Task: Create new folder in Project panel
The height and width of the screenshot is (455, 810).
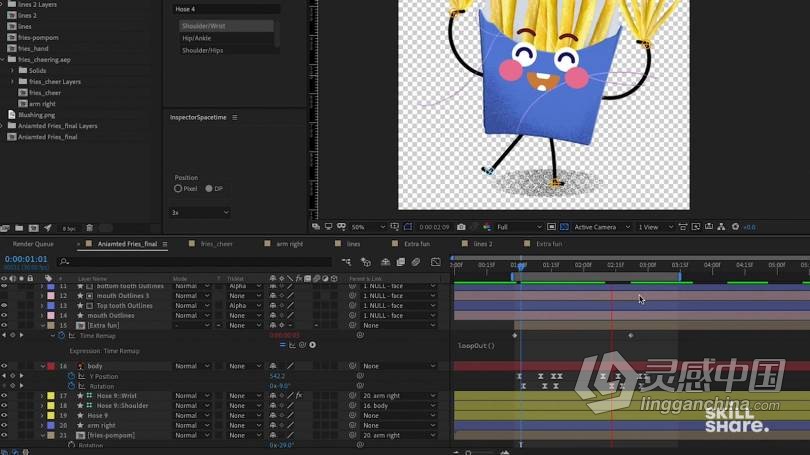Action: (x=19, y=228)
